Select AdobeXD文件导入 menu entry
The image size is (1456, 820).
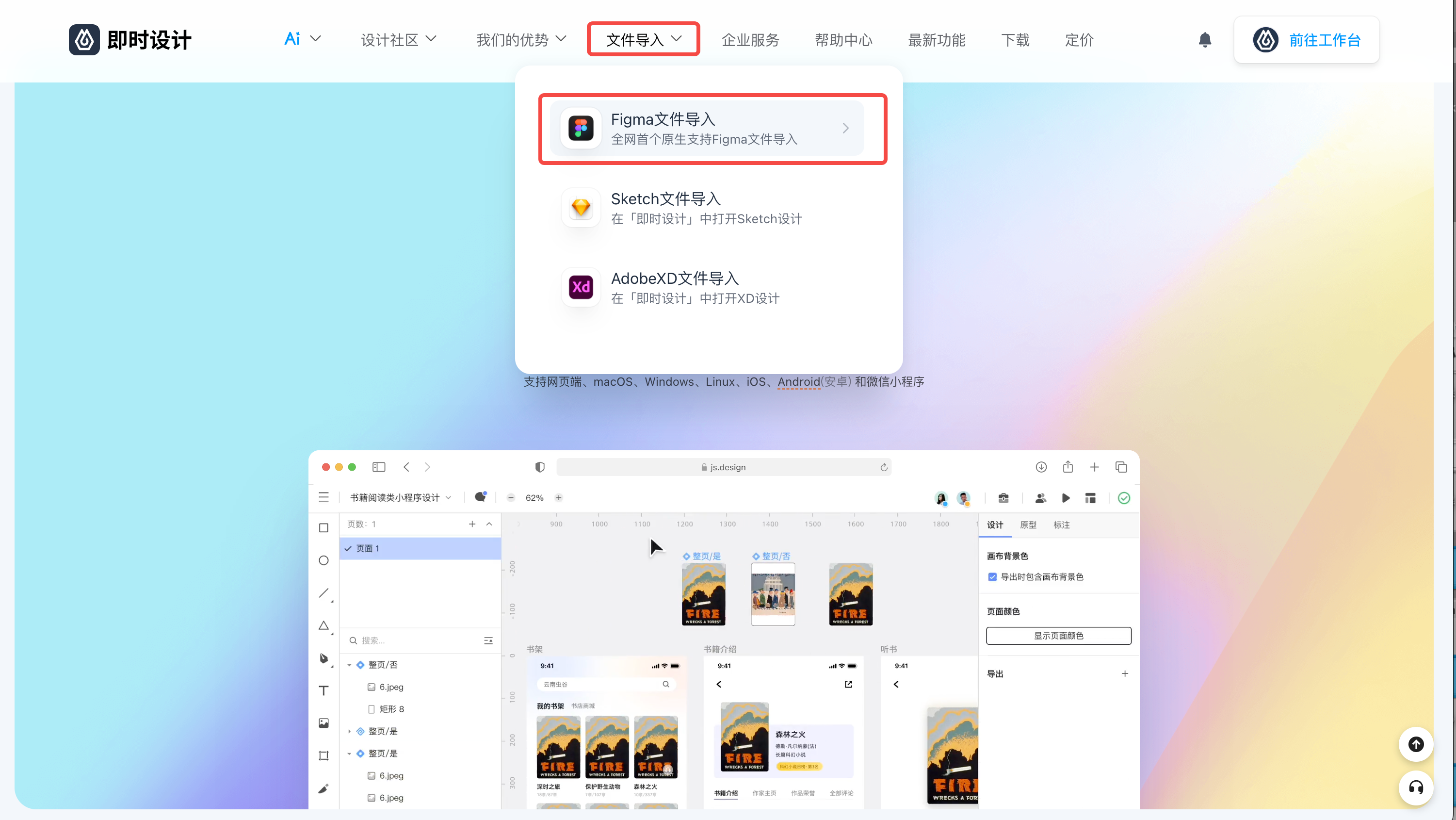[x=707, y=287]
